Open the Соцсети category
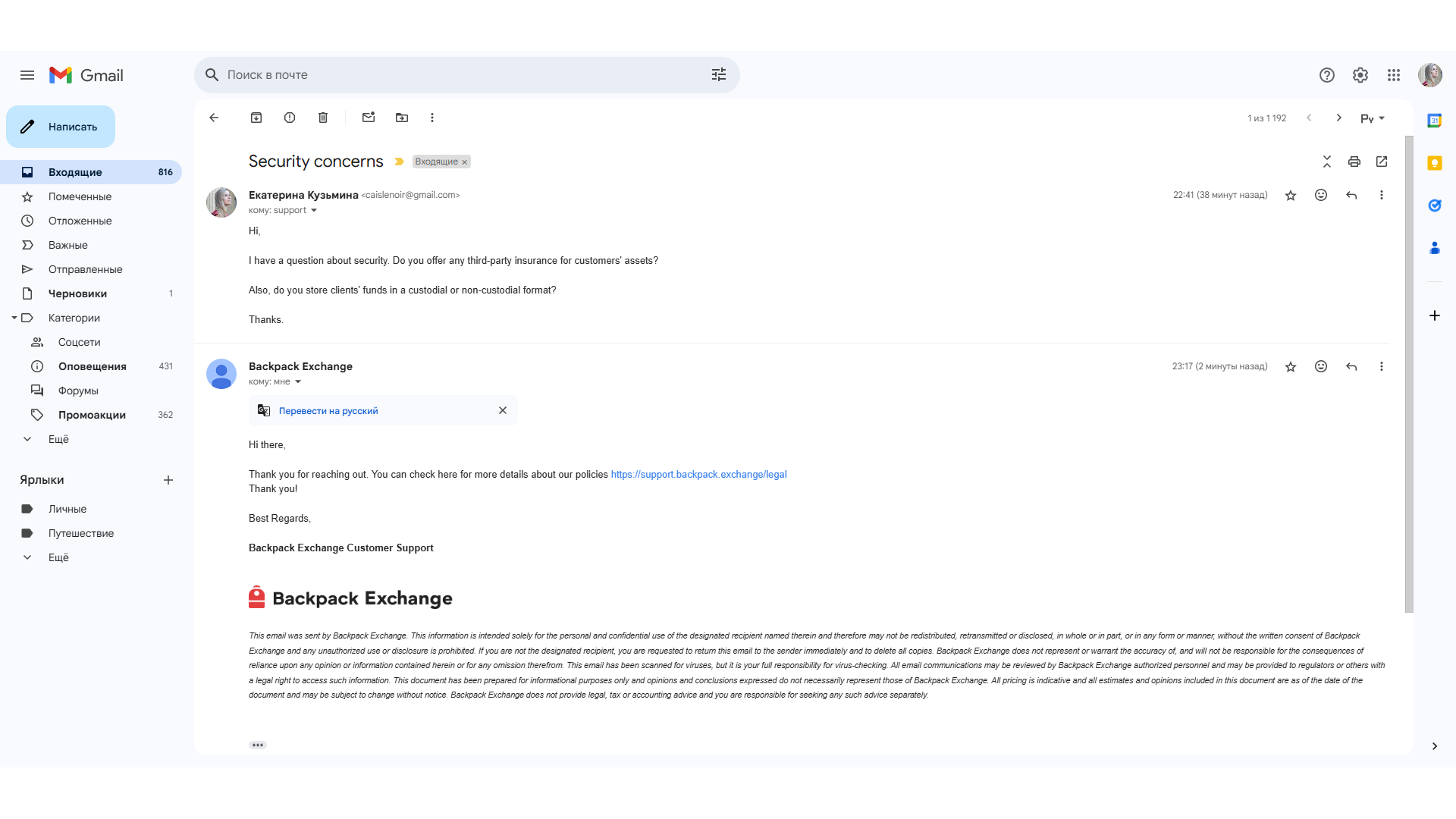 [91, 342]
